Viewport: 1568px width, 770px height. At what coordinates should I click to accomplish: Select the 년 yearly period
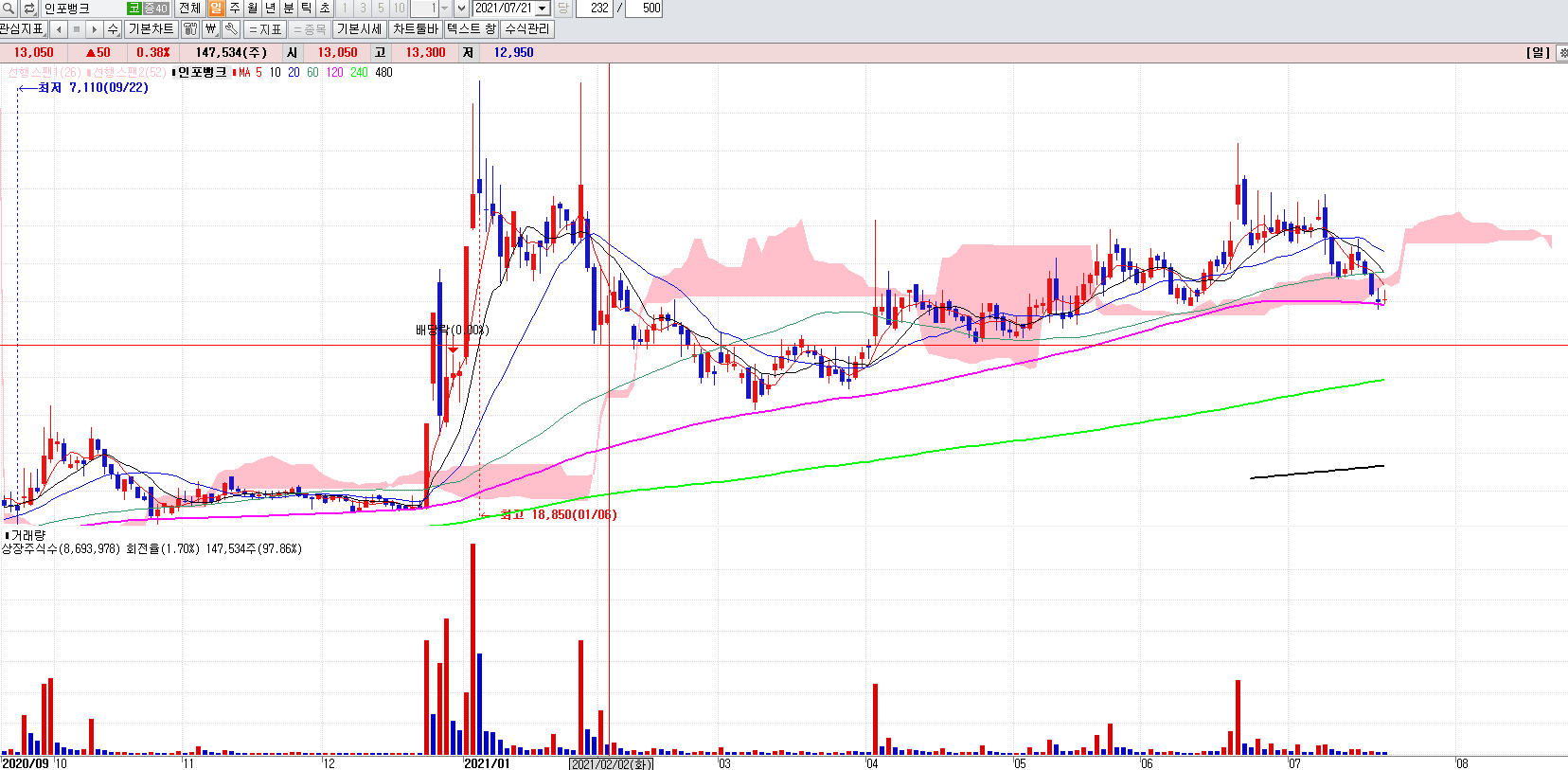tap(271, 8)
